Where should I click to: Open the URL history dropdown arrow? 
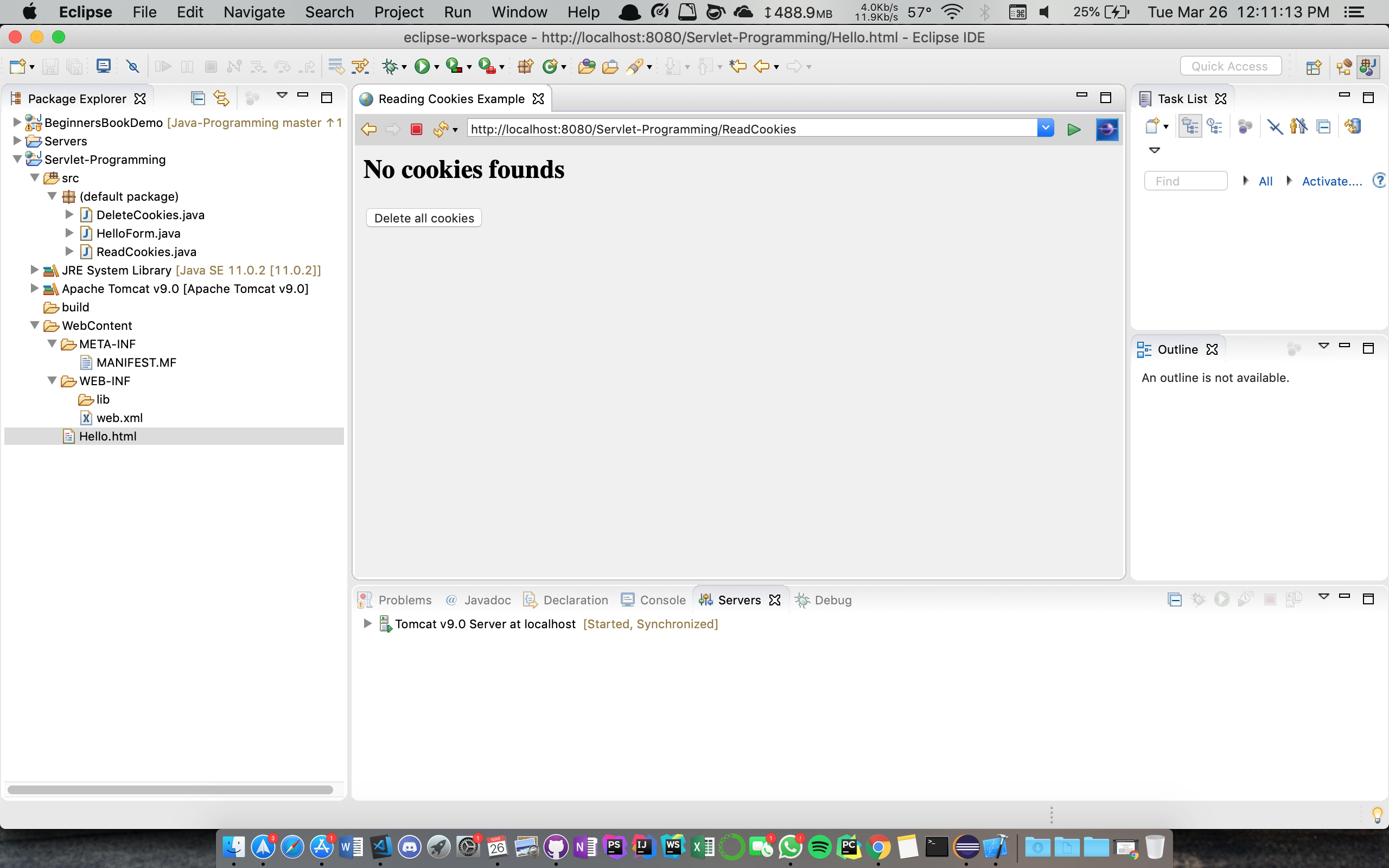point(1045,128)
